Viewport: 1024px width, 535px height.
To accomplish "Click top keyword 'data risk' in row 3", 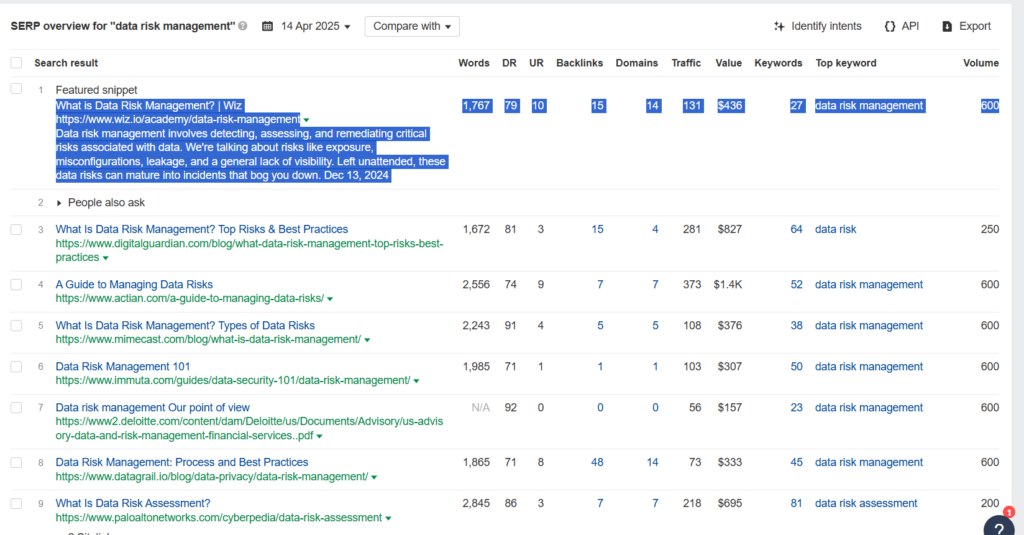I will tap(835, 229).
